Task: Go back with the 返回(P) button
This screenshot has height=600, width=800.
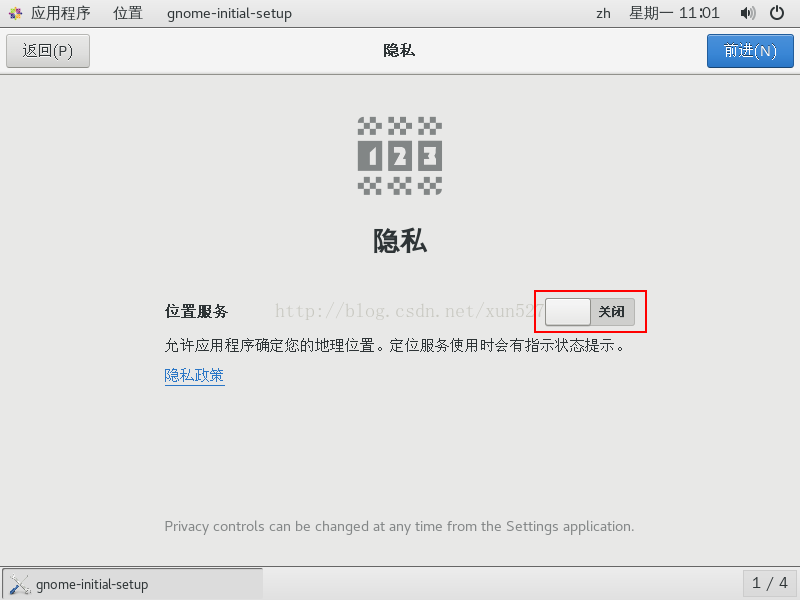Action: coord(48,51)
